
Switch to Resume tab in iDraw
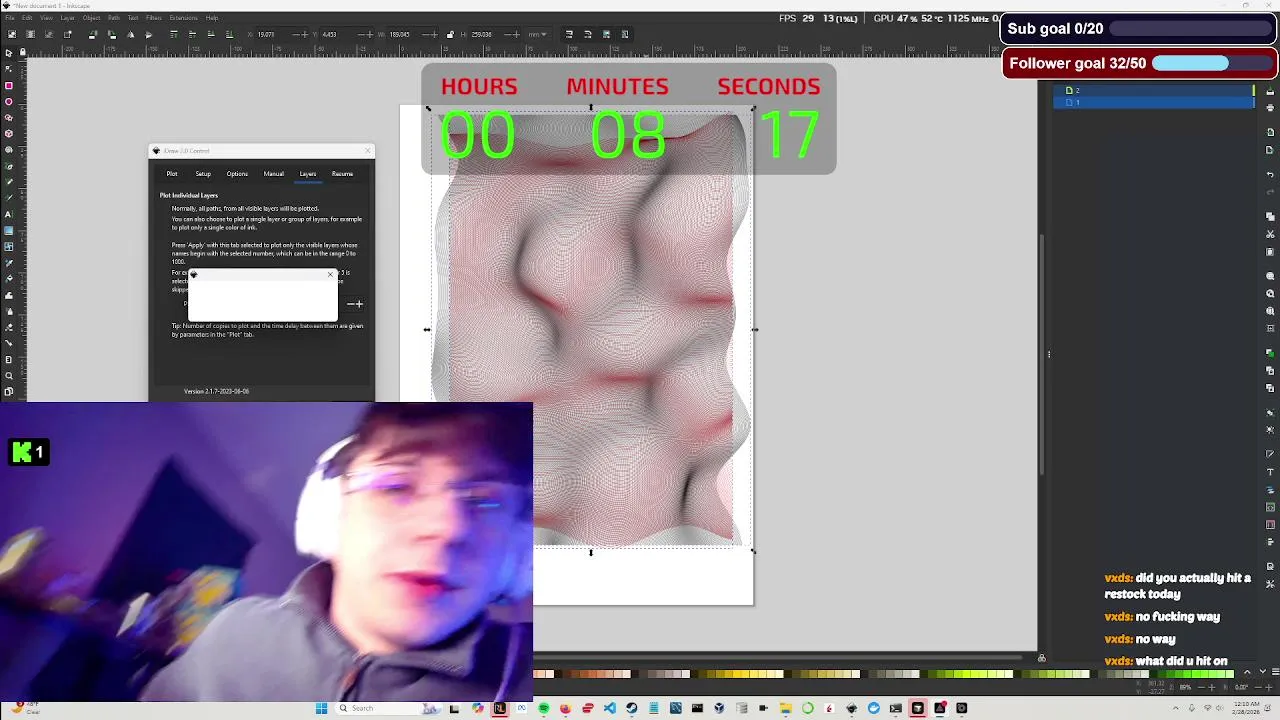click(x=342, y=174)
